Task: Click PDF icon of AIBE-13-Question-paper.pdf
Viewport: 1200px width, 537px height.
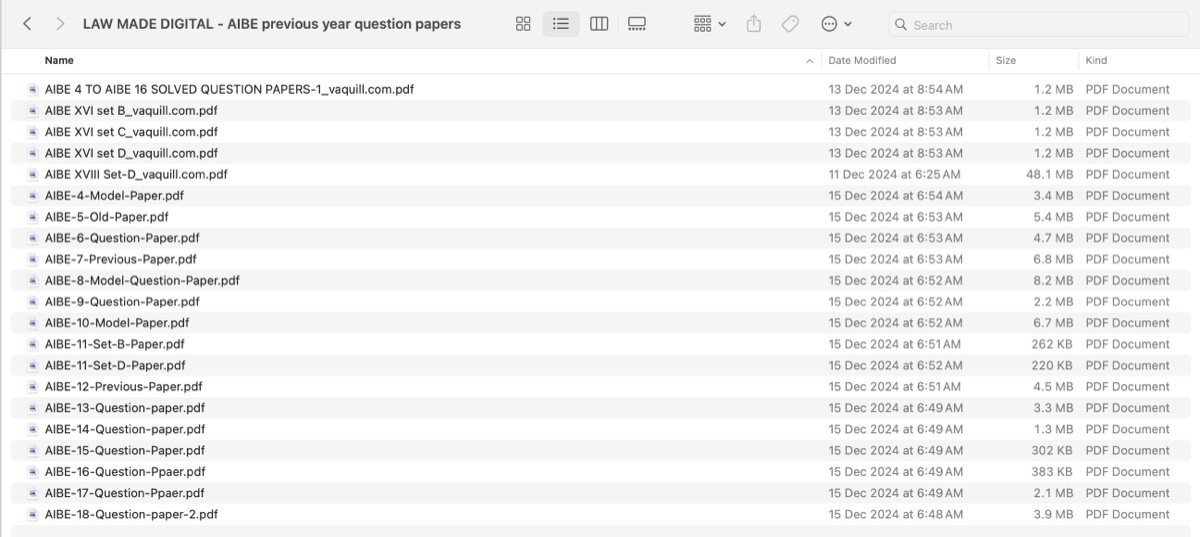Action: [33, 408]
